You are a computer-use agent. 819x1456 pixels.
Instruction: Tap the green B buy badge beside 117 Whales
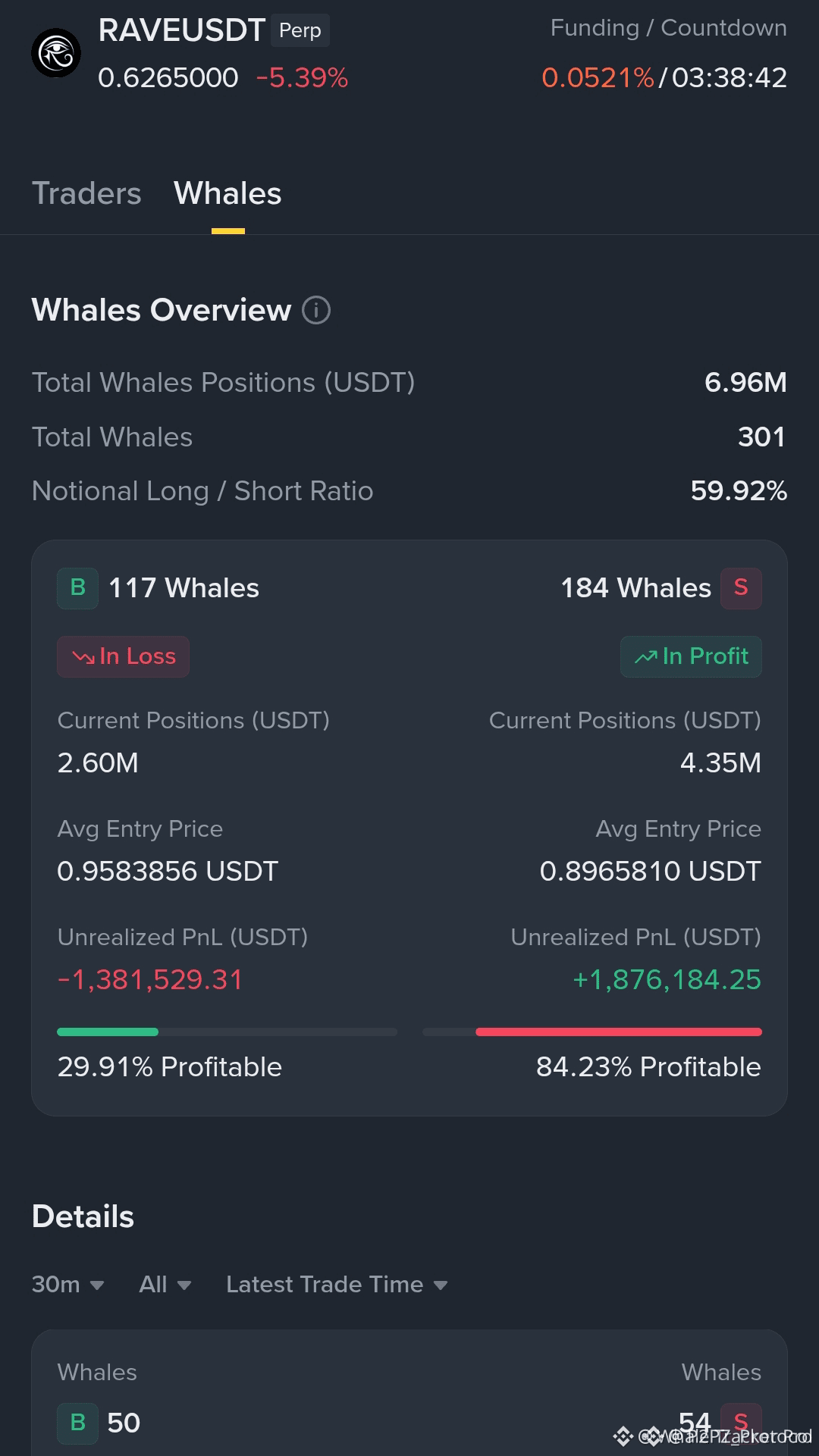point(78,588)
